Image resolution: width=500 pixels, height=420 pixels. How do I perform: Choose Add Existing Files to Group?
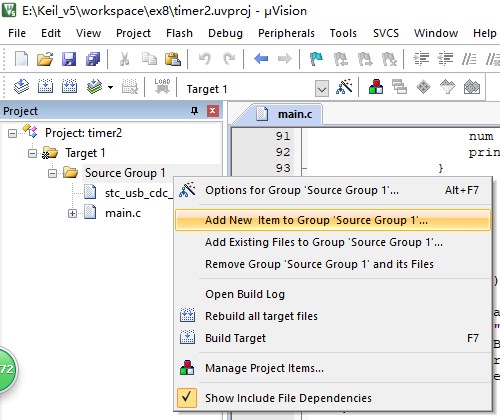pos(333,242)
